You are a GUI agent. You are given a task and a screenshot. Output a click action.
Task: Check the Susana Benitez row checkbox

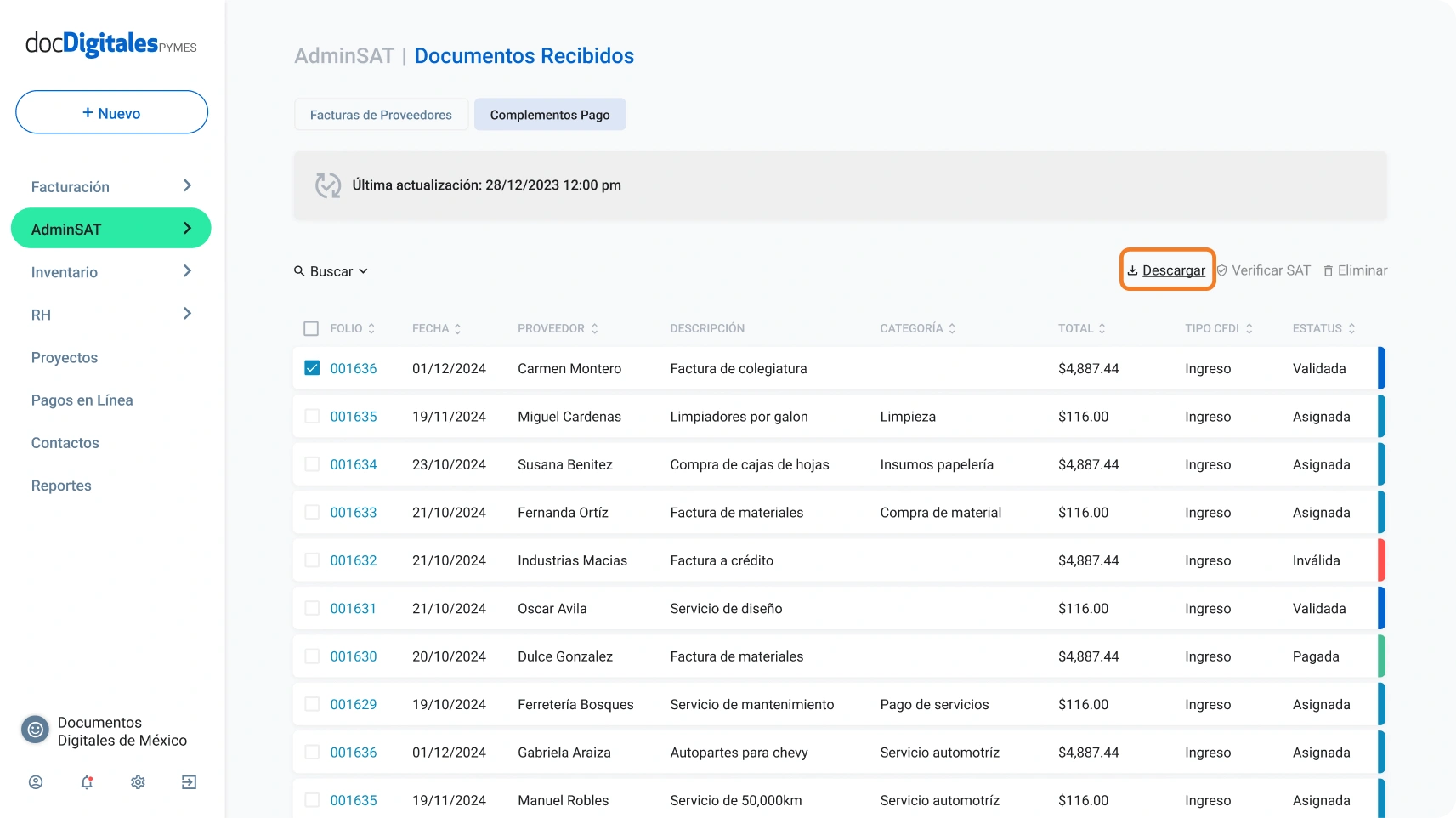(x=312, y=464)
